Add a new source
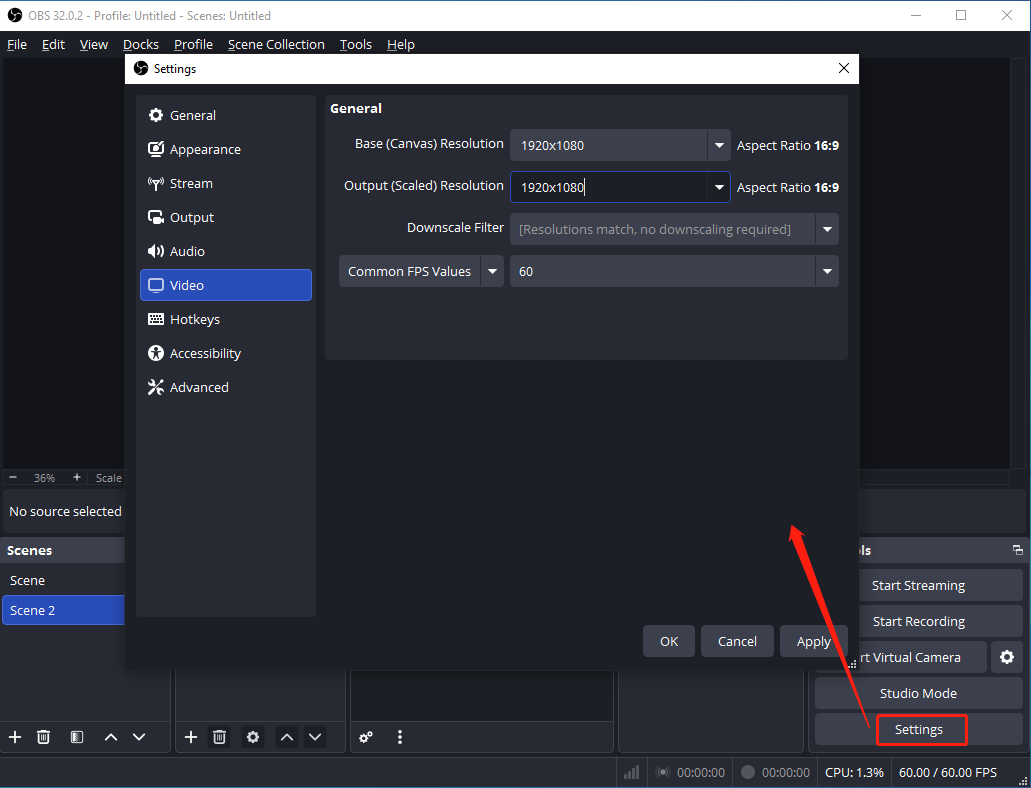The width and height of the screenshot is (1031, 788). [x=190, y=737]
